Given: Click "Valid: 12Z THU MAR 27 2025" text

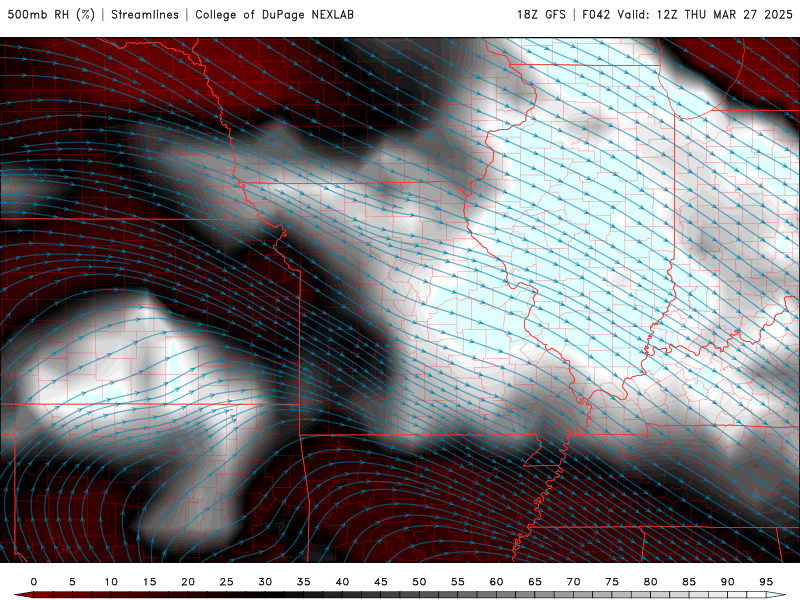Looking at the screenshot, I should [705, 15].
